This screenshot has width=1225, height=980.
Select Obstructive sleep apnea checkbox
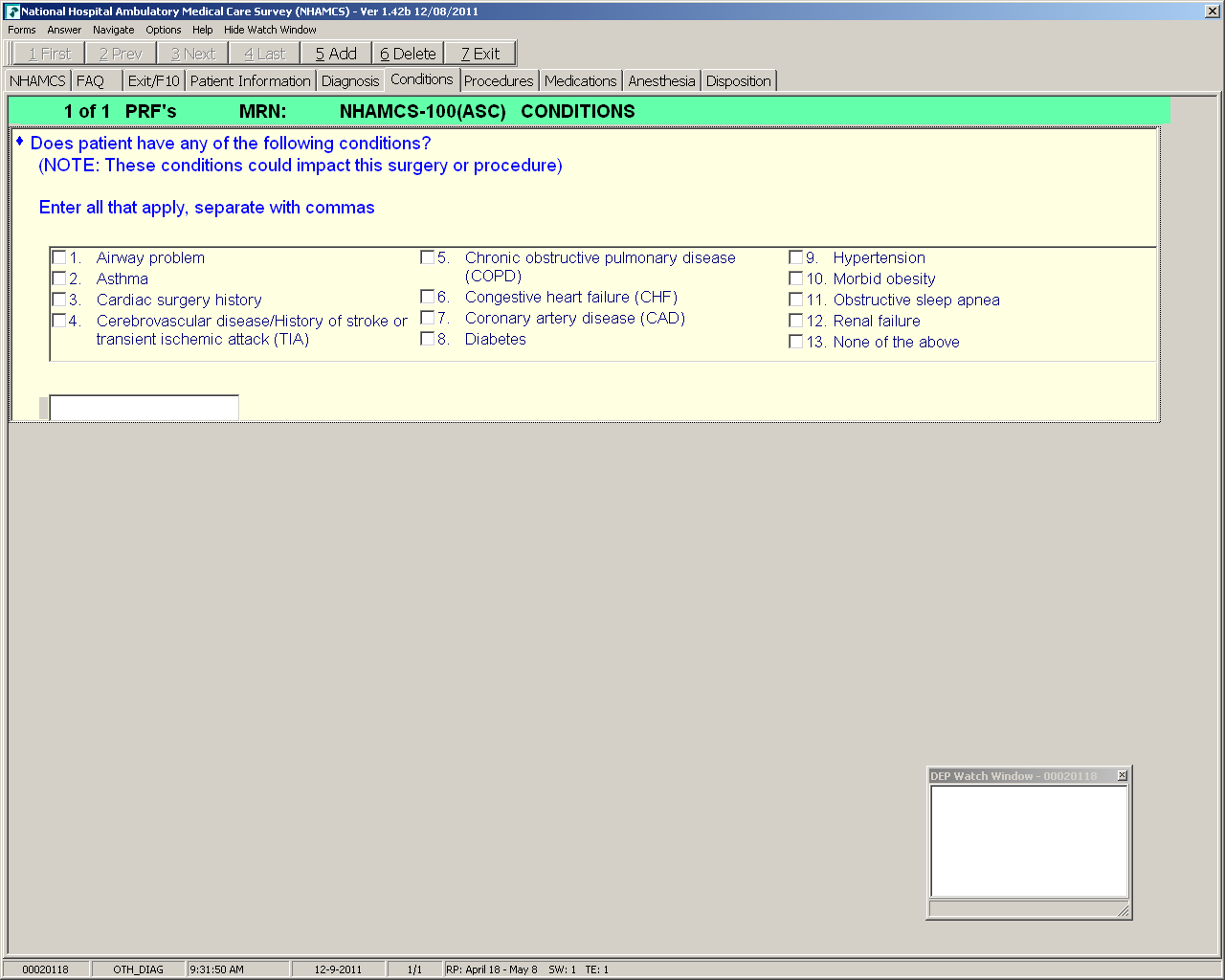795,300
